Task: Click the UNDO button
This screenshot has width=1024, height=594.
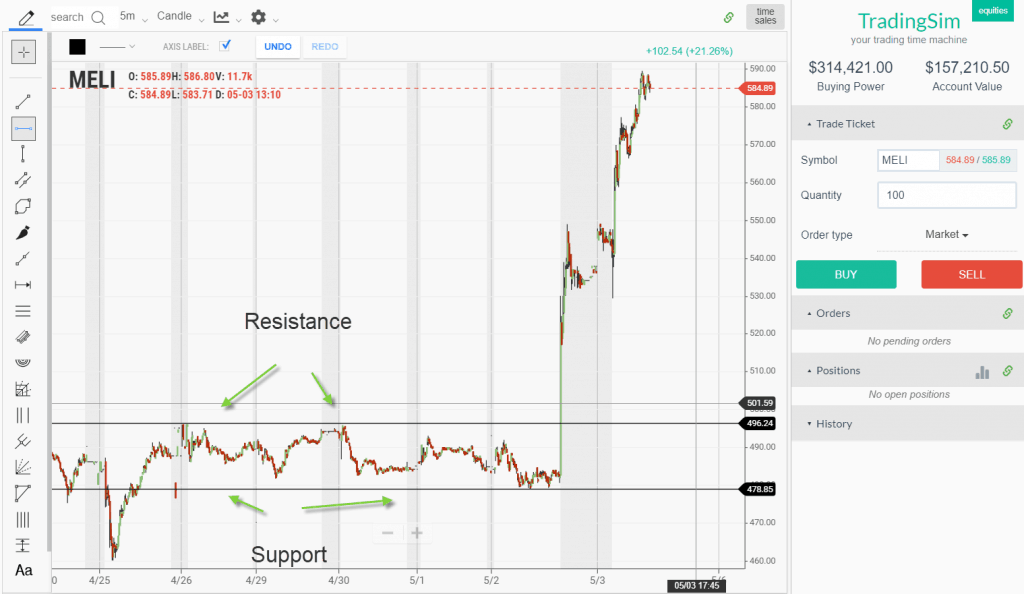Action: (x=277, y=46)
